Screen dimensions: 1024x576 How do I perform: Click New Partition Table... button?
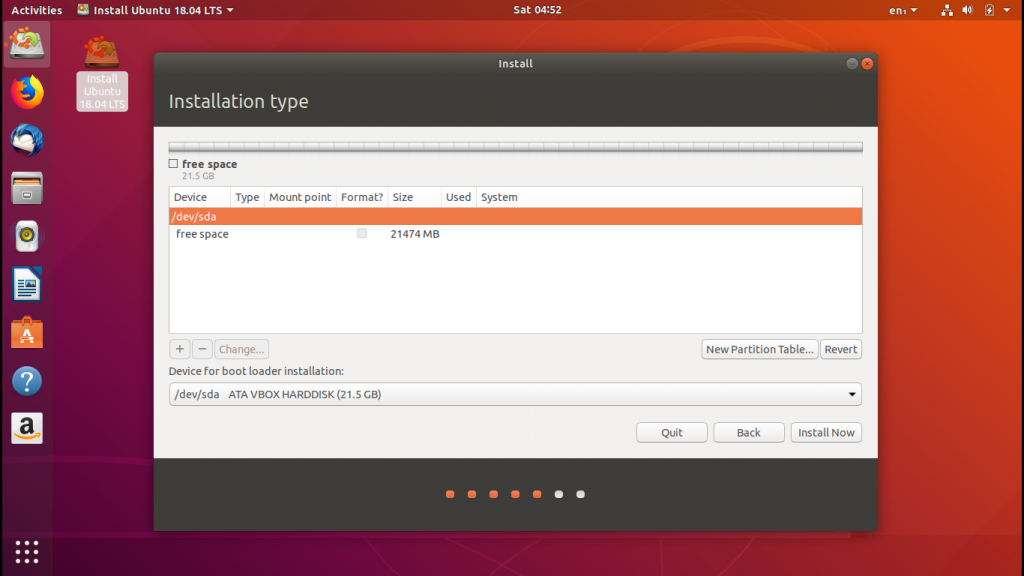point(760,349)
